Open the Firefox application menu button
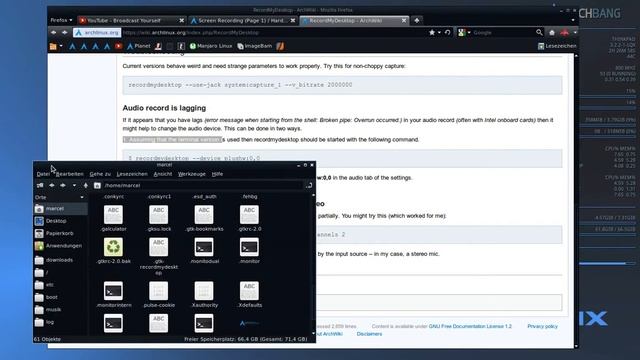The width and height of the screenshot is (640, 360). click(x=61, y=20)
